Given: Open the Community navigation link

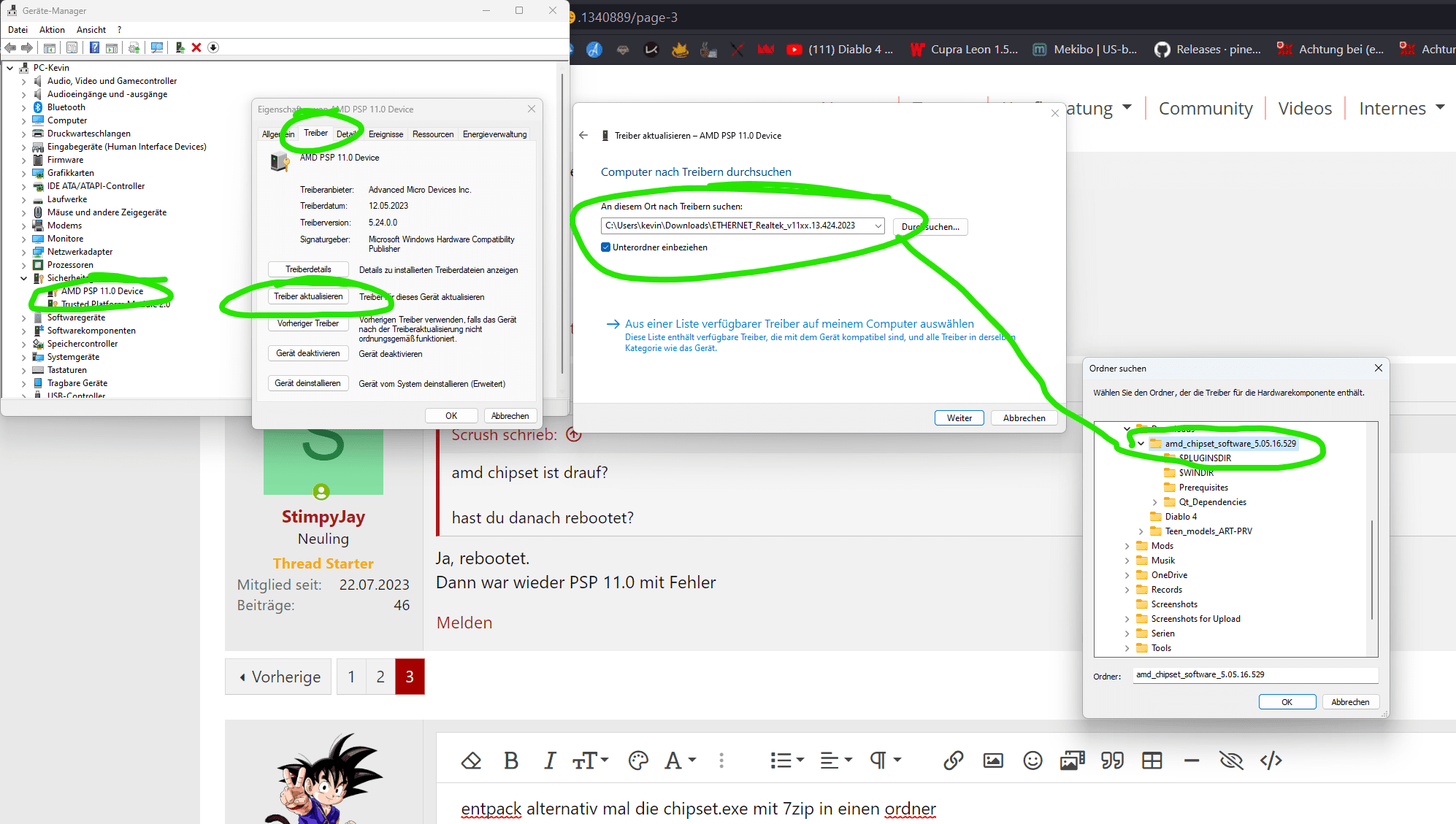Looking at the screenshot, I should click(x=1206, y=108).
